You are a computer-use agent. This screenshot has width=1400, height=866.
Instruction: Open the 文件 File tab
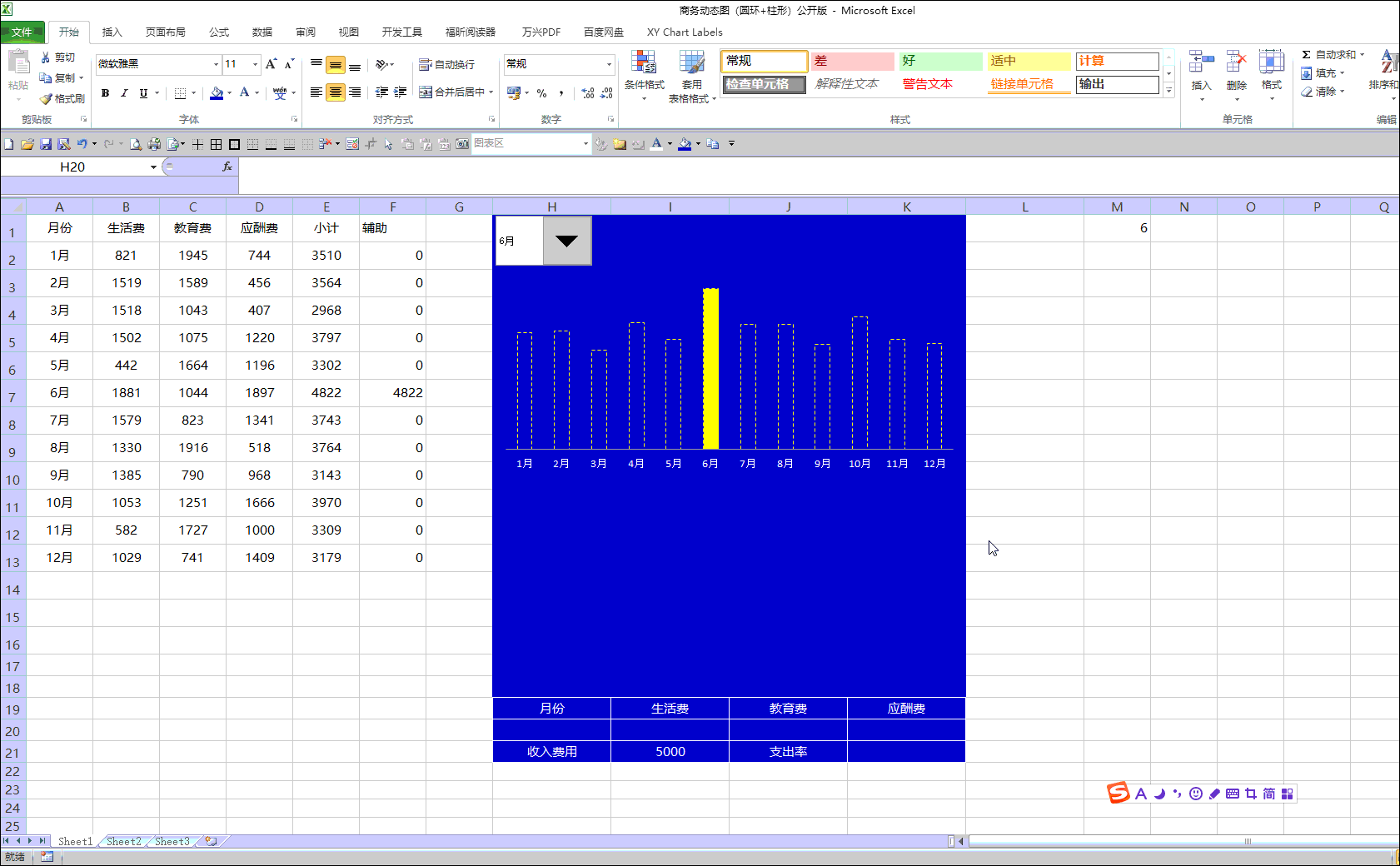22,32
